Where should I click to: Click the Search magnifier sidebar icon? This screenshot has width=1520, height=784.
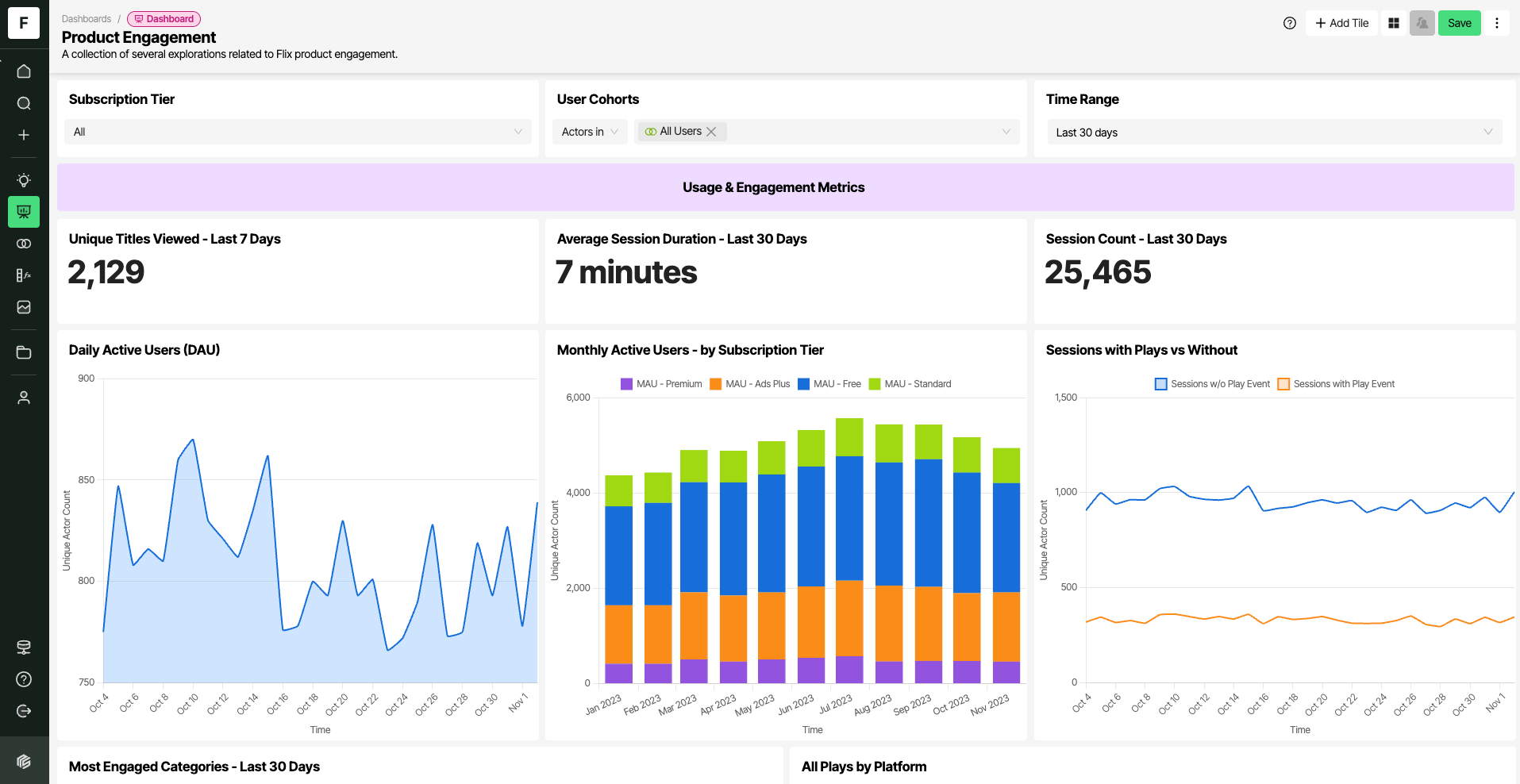pos(24,103)
